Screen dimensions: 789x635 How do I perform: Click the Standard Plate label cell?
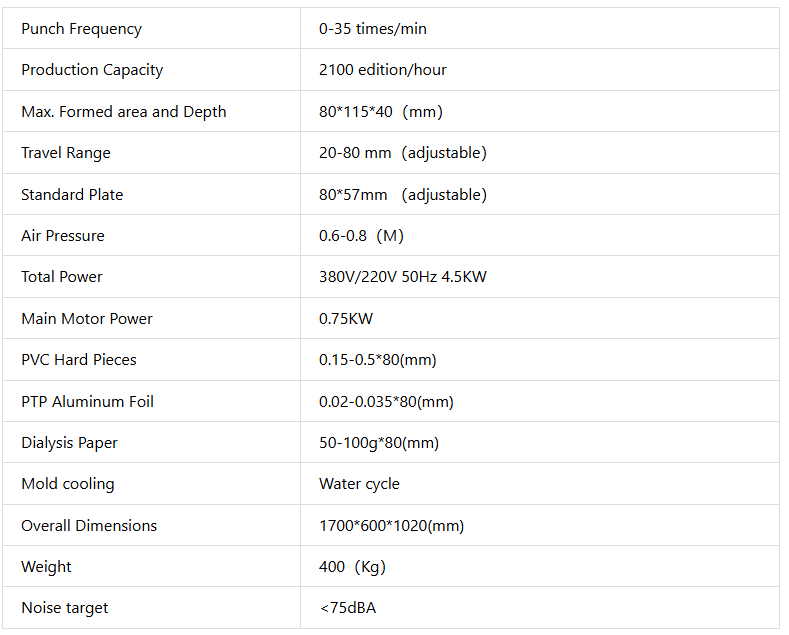(x=72, y=195)
